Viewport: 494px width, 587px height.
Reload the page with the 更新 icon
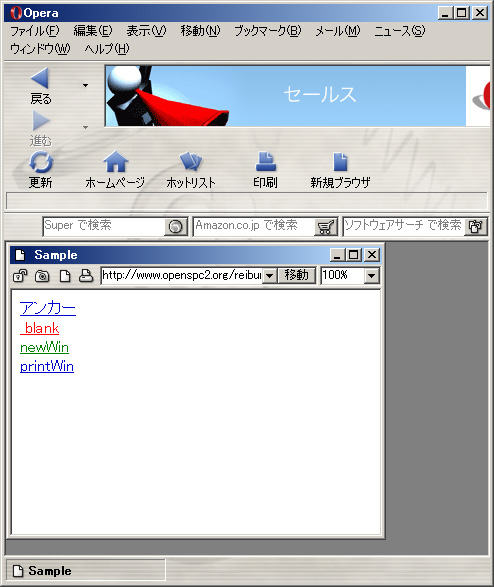[41, 162]
